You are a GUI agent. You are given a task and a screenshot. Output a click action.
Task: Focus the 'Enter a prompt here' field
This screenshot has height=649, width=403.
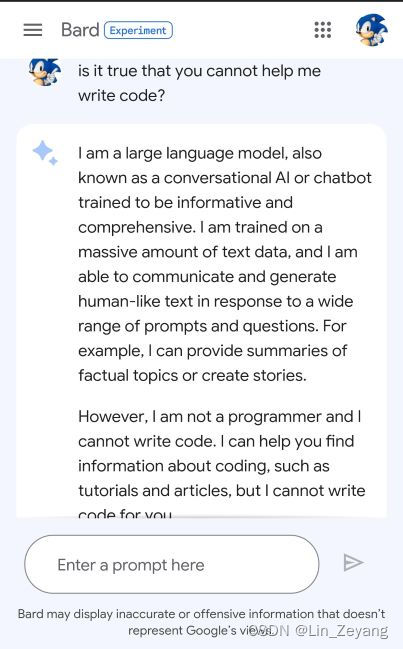tap(172, 564)
